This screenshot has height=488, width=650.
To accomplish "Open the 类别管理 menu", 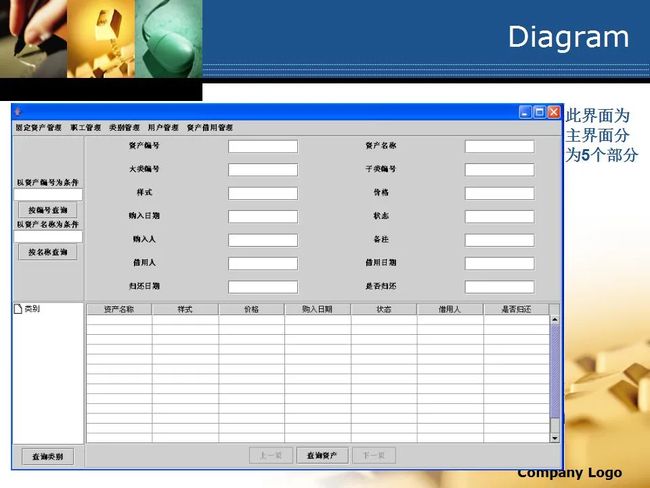I will point(124,128).
